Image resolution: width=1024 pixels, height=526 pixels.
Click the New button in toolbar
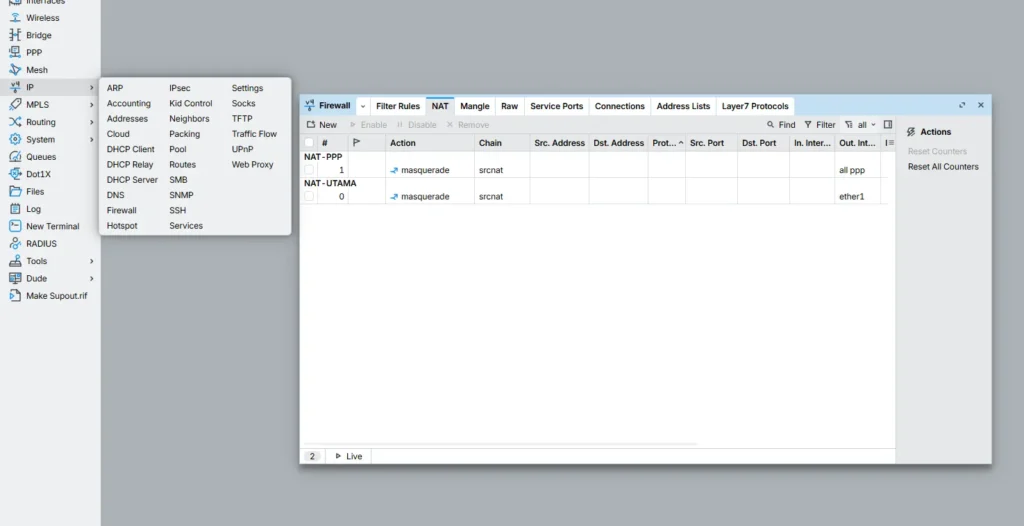click(322, 124)
